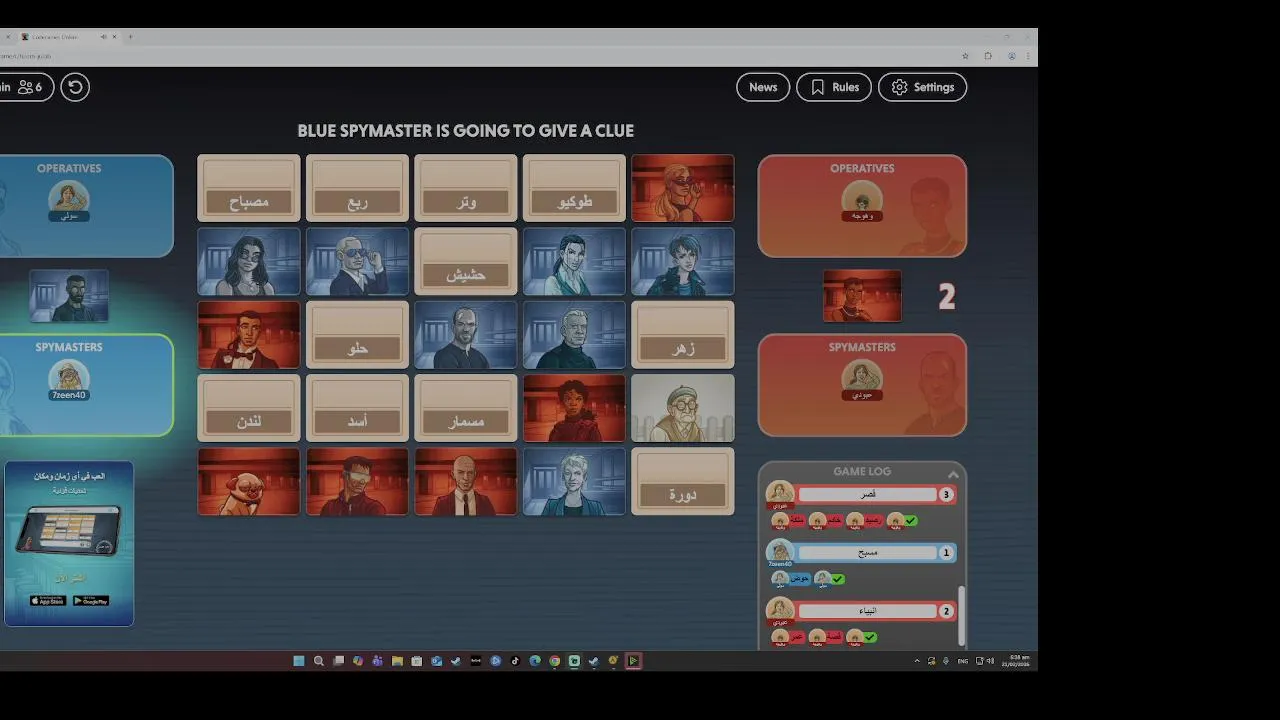Select the word card لندن
Screen dimensions: 1280x720
(249, 408)
